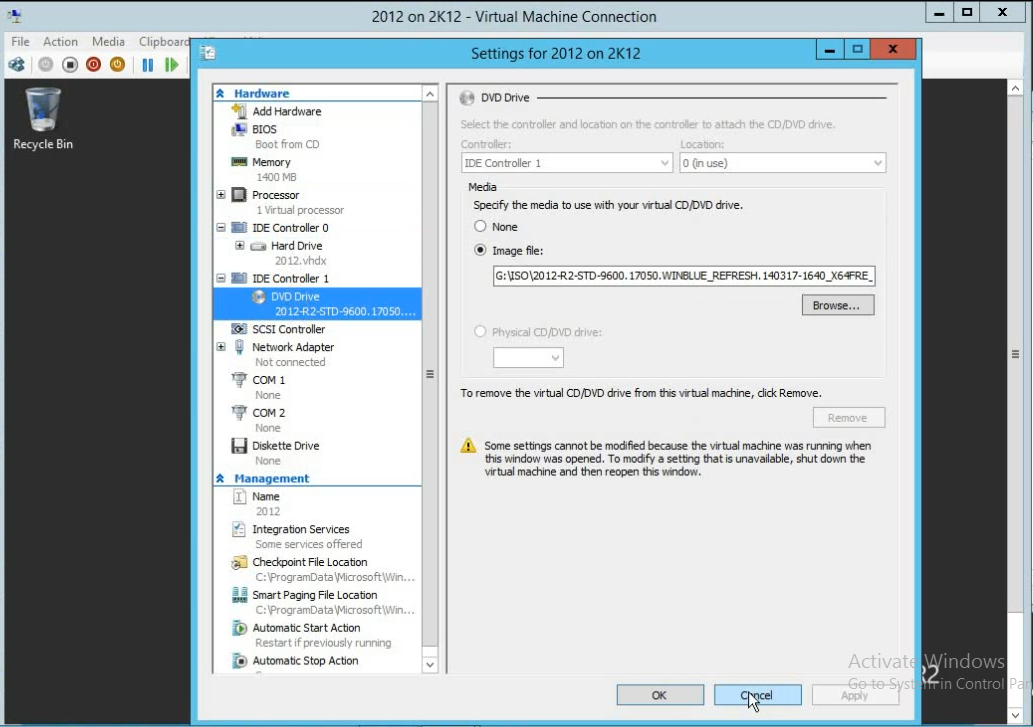Select the None media radio button
1033x727 pixels.
[x=480, y=227]
